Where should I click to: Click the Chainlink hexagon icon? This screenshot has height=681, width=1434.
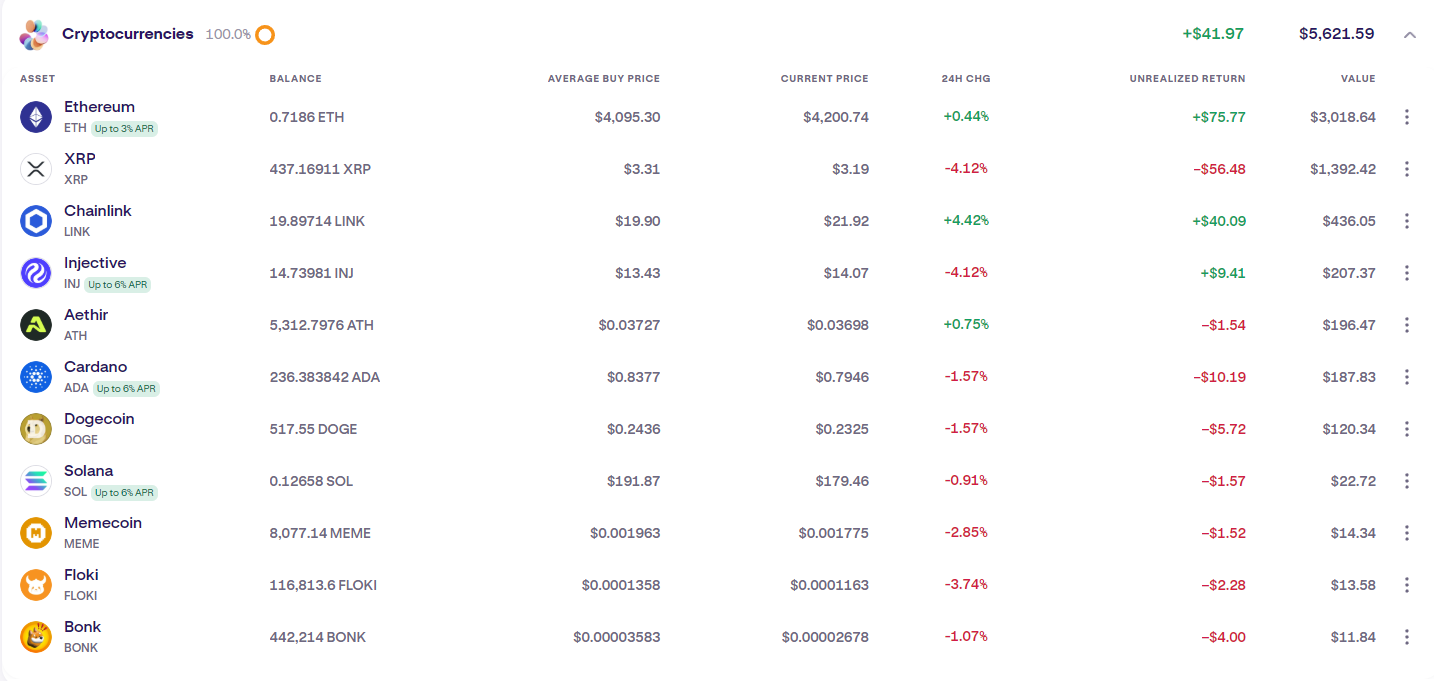[x=36, y=221]
